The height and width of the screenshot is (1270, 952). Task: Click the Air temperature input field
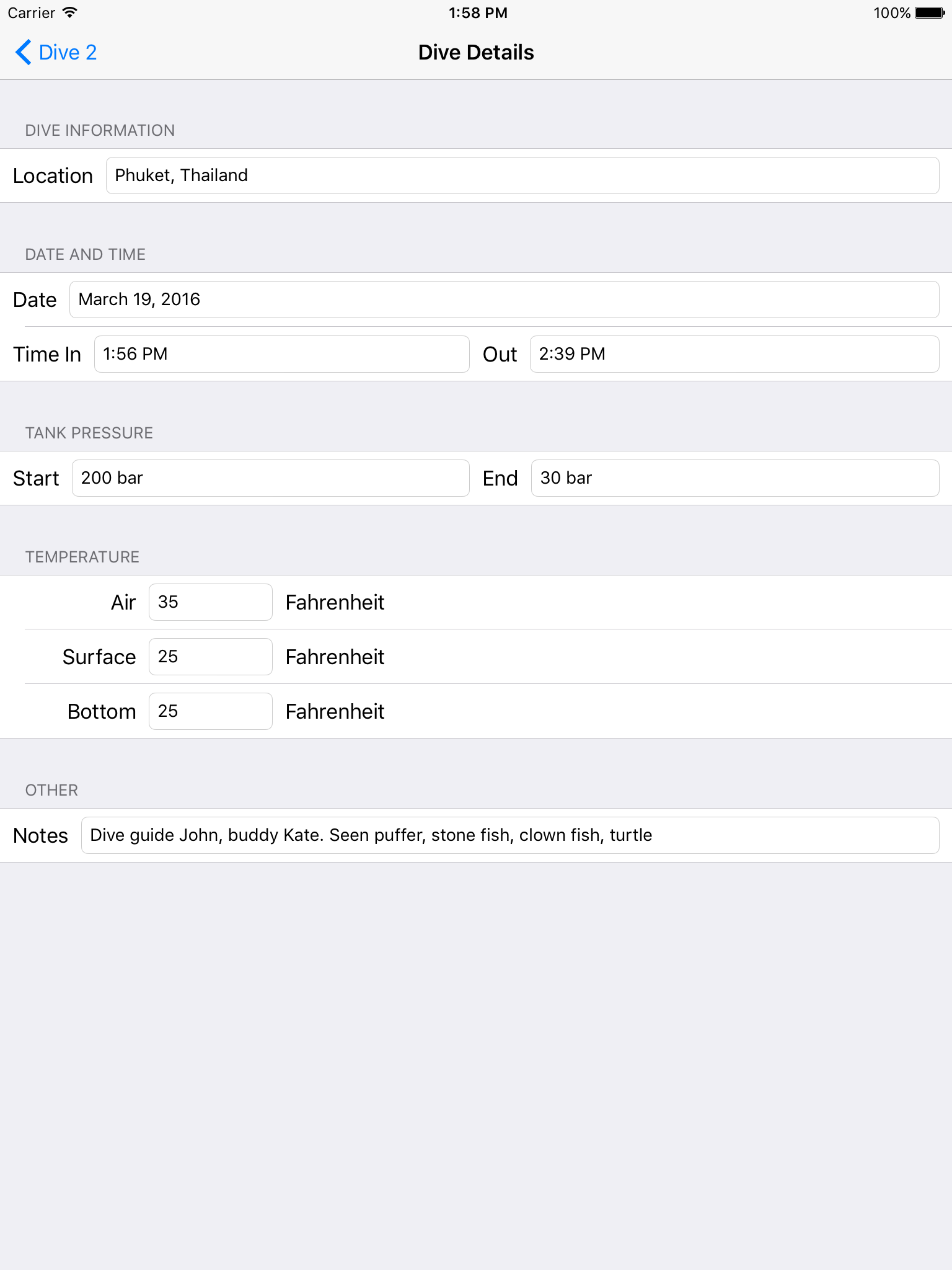pyautogui.click(x=210, y=602)
